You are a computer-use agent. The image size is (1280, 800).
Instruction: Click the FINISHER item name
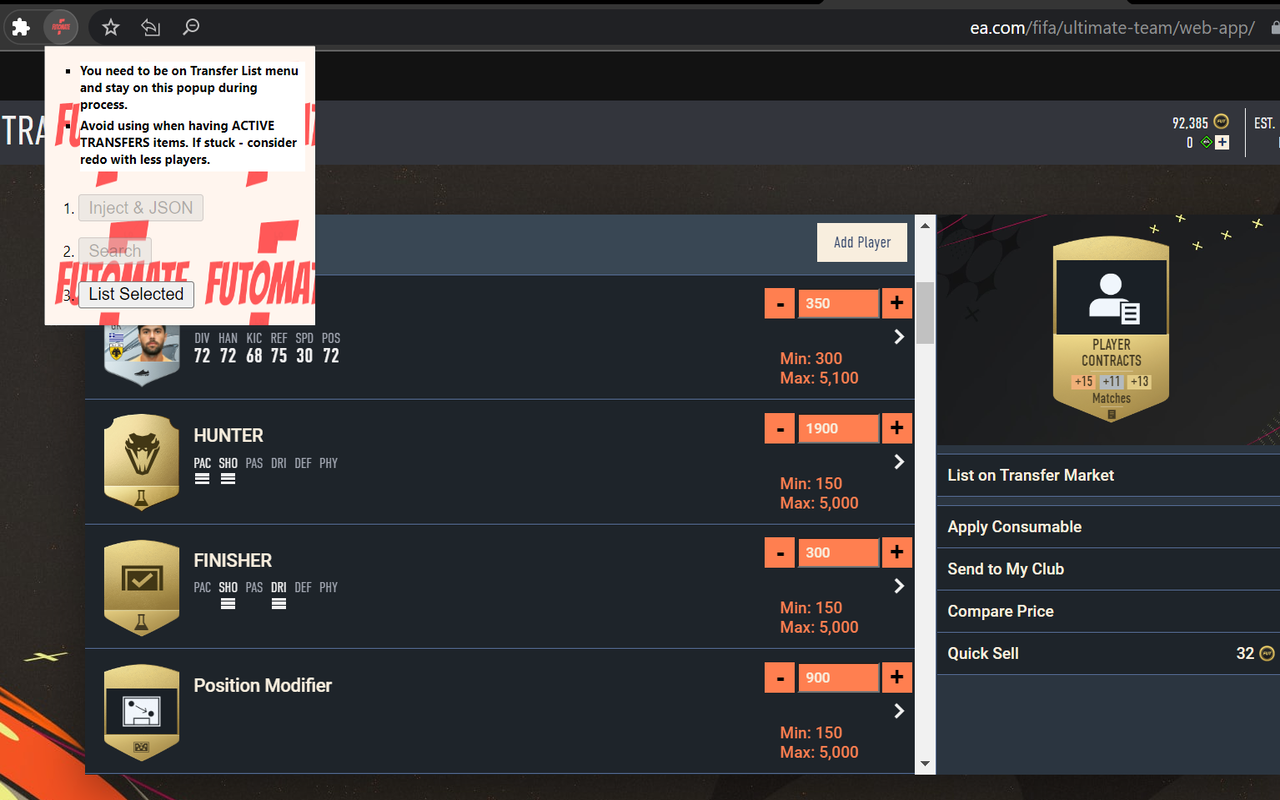pyautogui.click(x=233, y=560)
